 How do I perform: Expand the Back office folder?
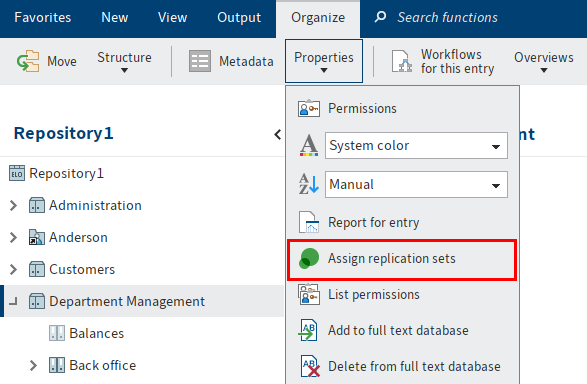(33, 365)
